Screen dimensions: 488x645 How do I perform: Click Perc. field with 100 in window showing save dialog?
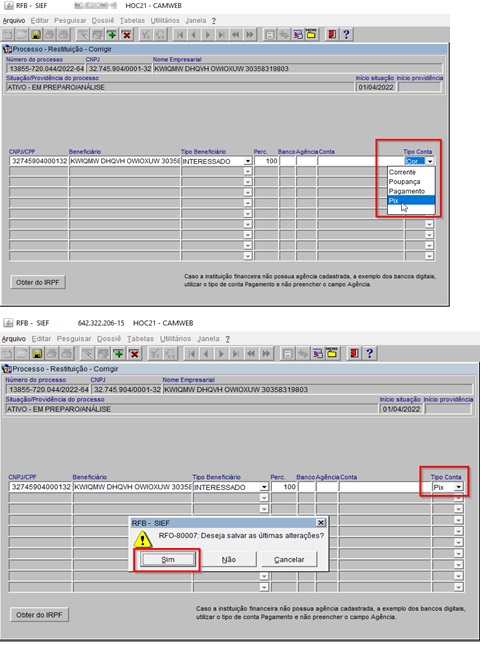tap(284, 487)
